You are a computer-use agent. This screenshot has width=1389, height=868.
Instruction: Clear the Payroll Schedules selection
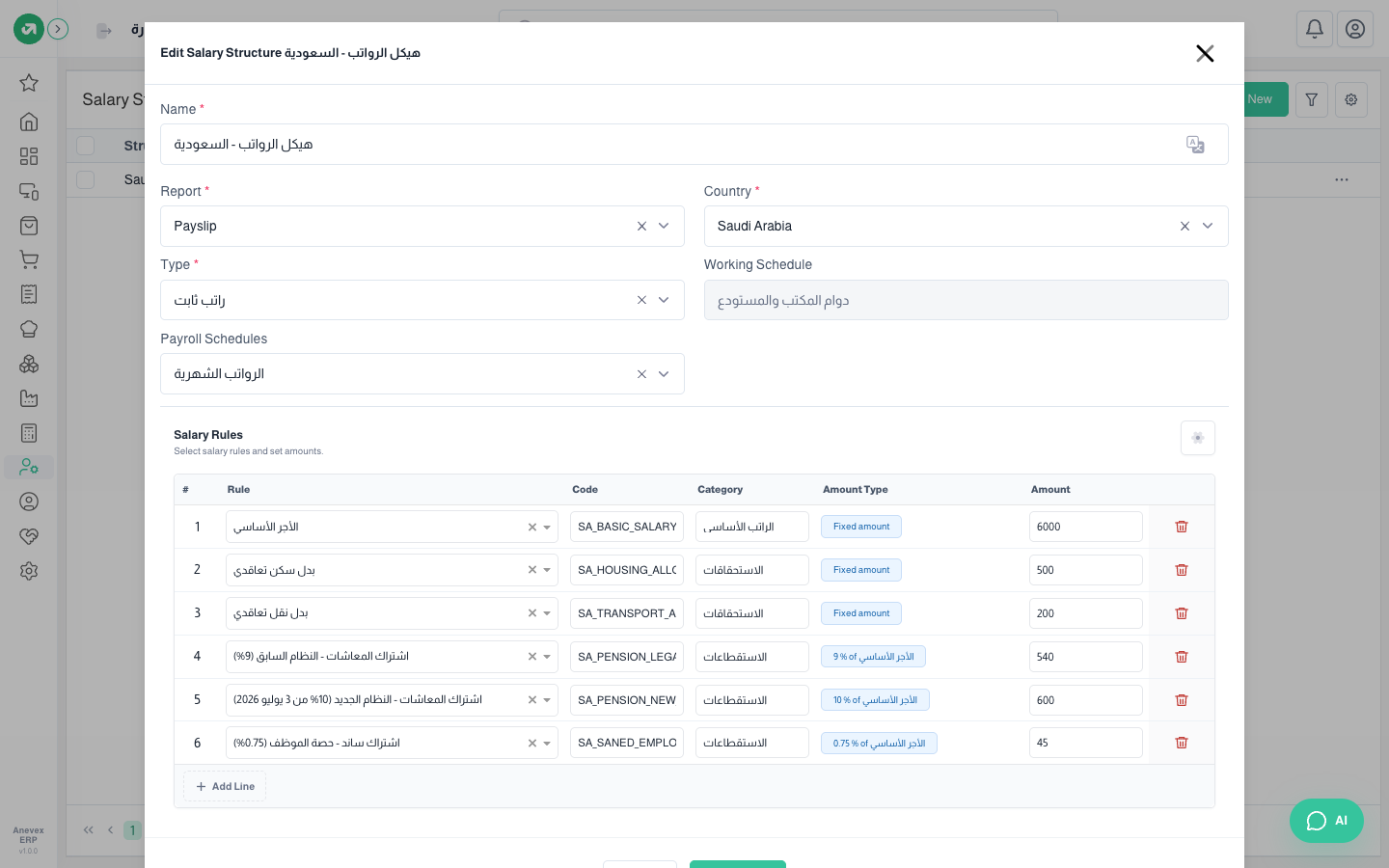click(x=641, y=374)
